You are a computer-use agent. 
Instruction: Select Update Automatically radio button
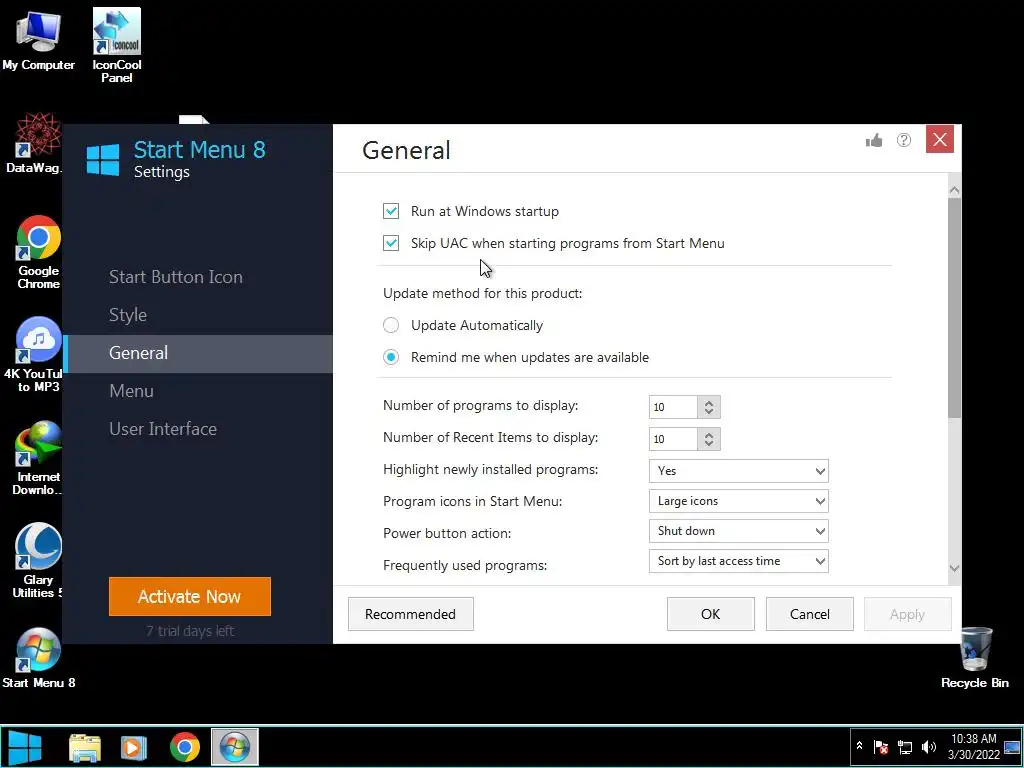[391, 325]
